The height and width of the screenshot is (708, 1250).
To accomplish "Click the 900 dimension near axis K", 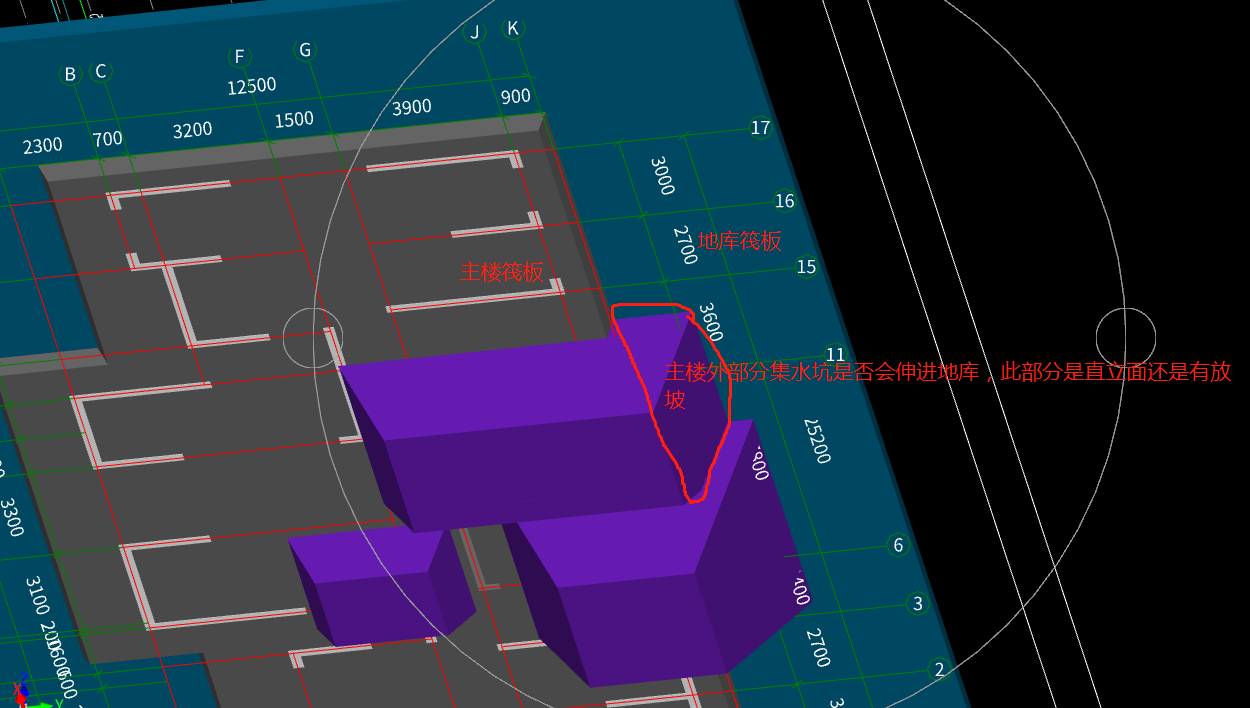I will coord(515,97).
